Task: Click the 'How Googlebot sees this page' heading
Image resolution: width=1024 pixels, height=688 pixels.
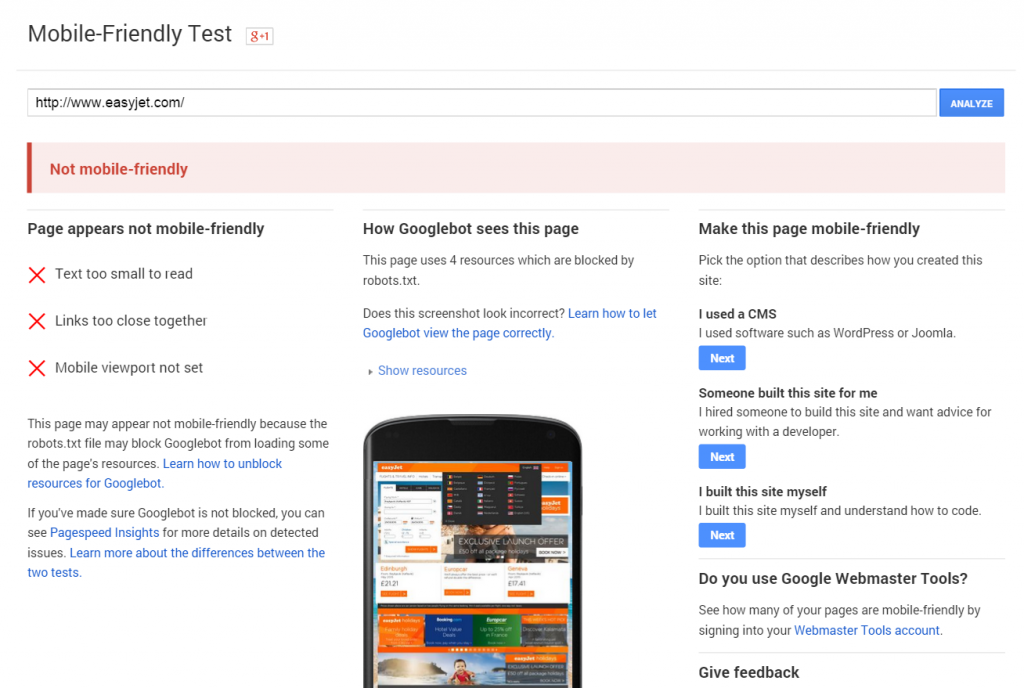Action: (470, 228)
